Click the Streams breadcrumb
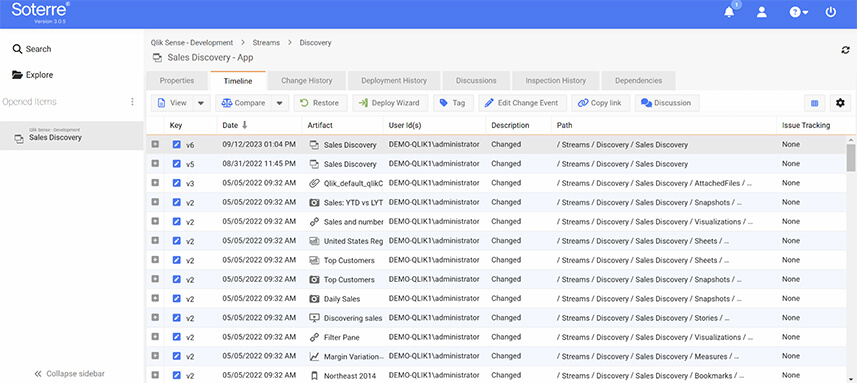This screenshot has width=857, height=383. click(x=266, y=42)
